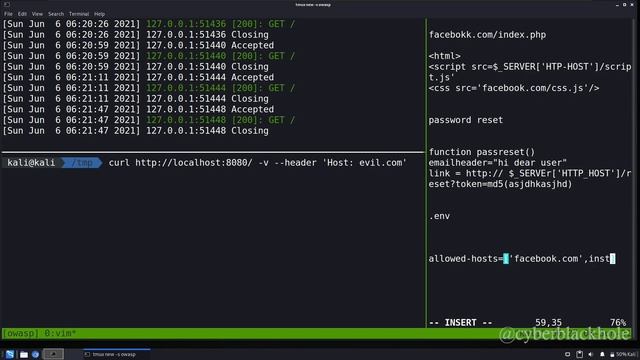Click the '<script src=' line in vim
The height and width of the screenshot is (360, 640).
[x=530, y=72]
